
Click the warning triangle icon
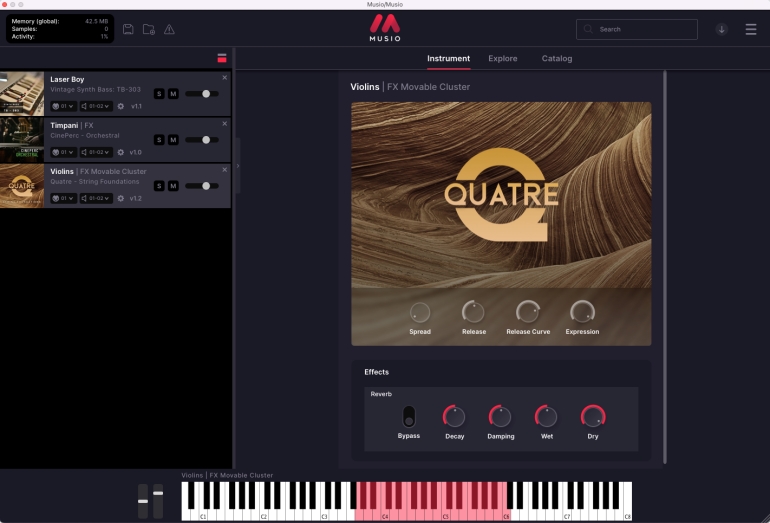169,29
